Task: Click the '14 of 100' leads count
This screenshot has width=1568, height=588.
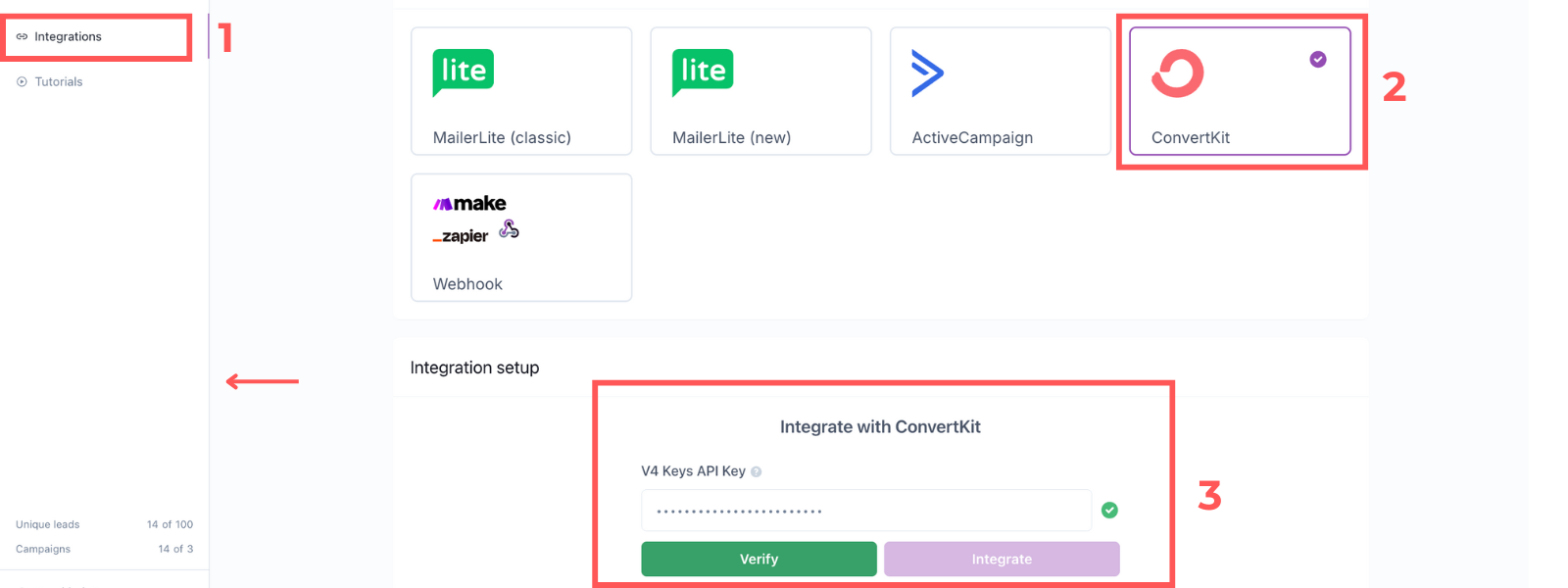Action: click(170, 525)
